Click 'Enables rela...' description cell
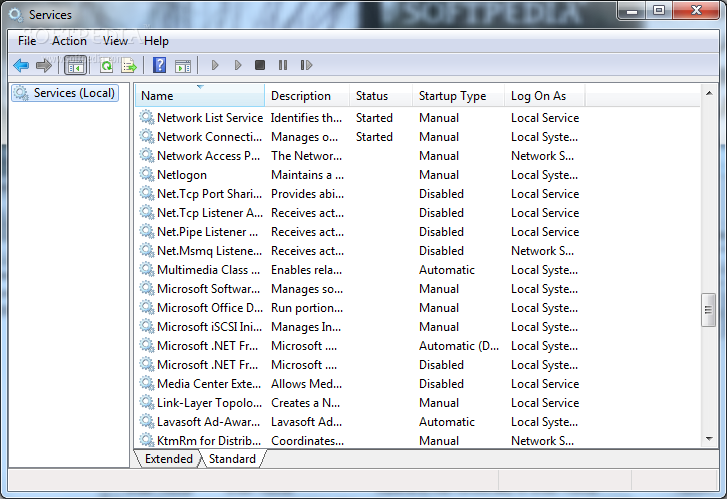 click(306, 270)
